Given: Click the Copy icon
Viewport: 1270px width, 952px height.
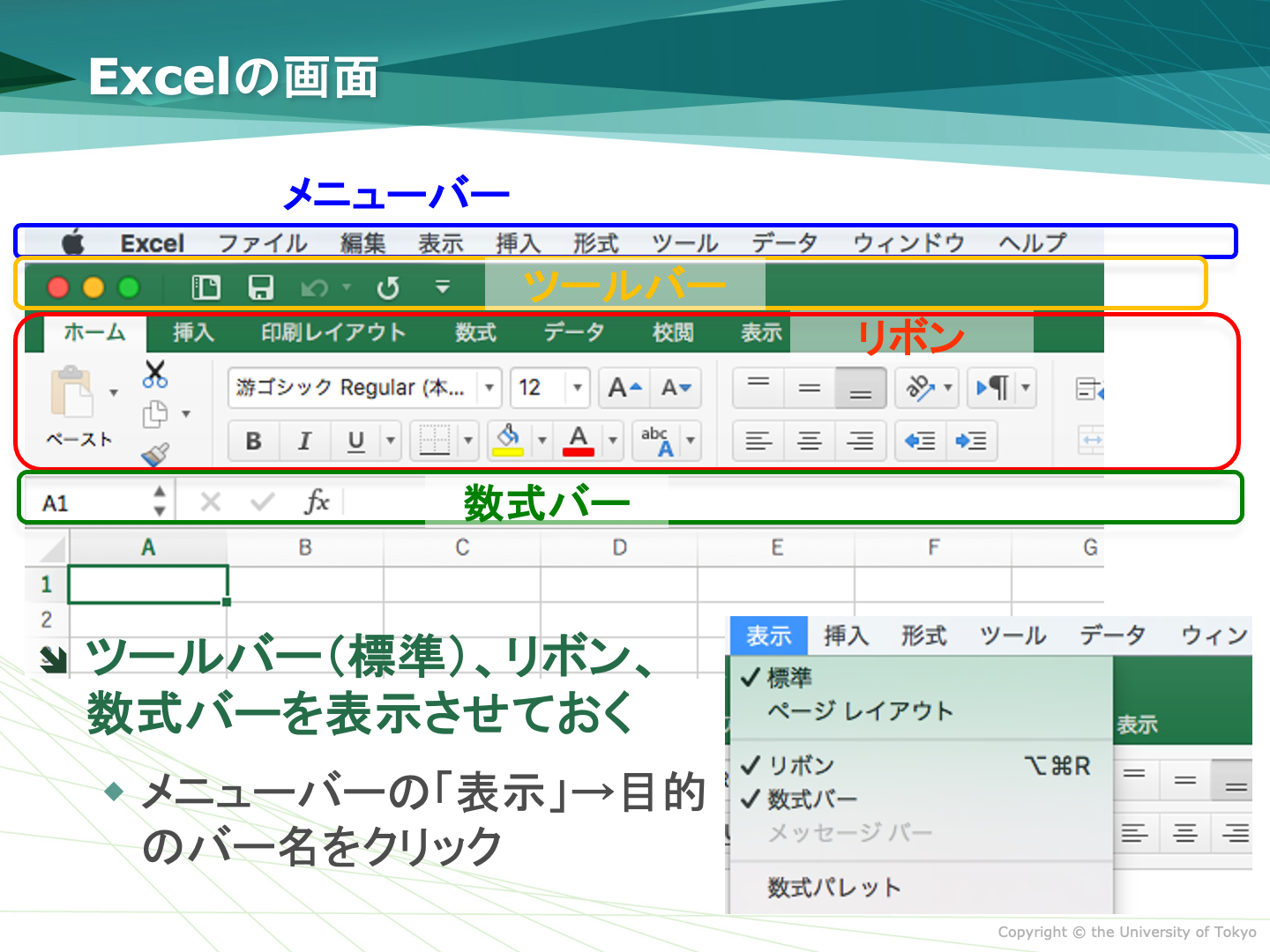Looking at the screenshot, I should [155, 413].
